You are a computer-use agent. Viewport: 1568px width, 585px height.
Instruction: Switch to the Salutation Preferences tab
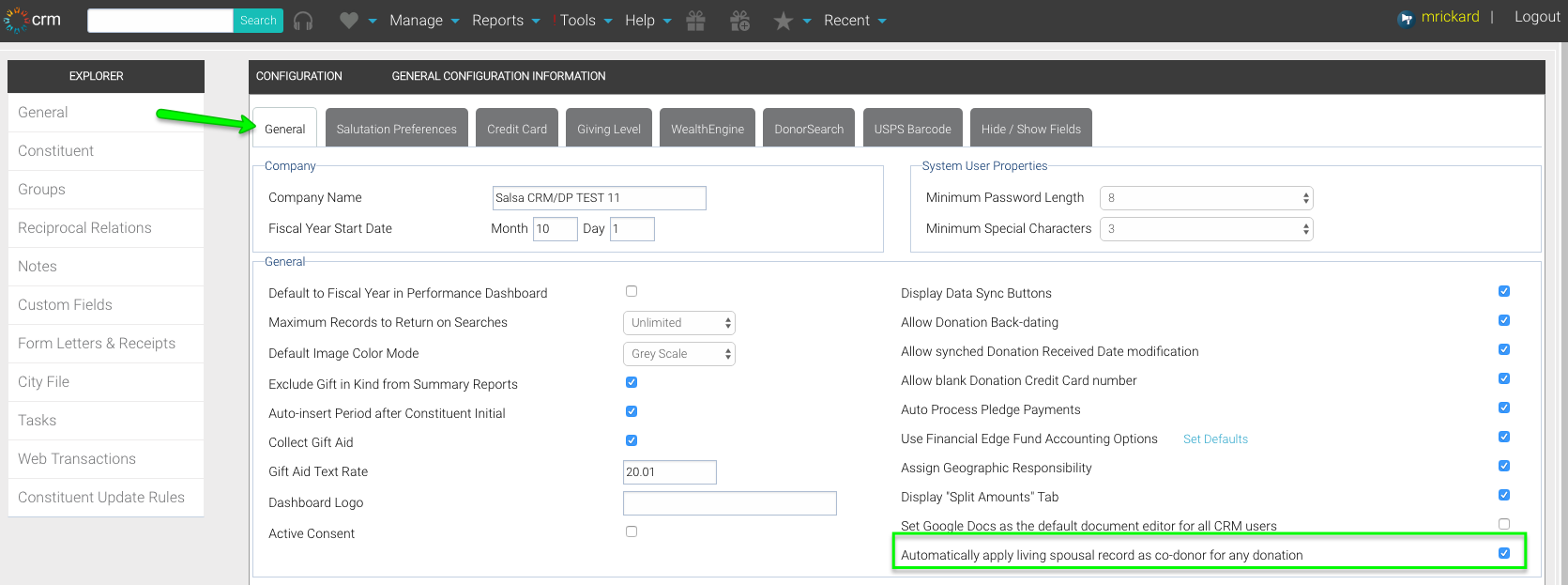coord(396,129)
